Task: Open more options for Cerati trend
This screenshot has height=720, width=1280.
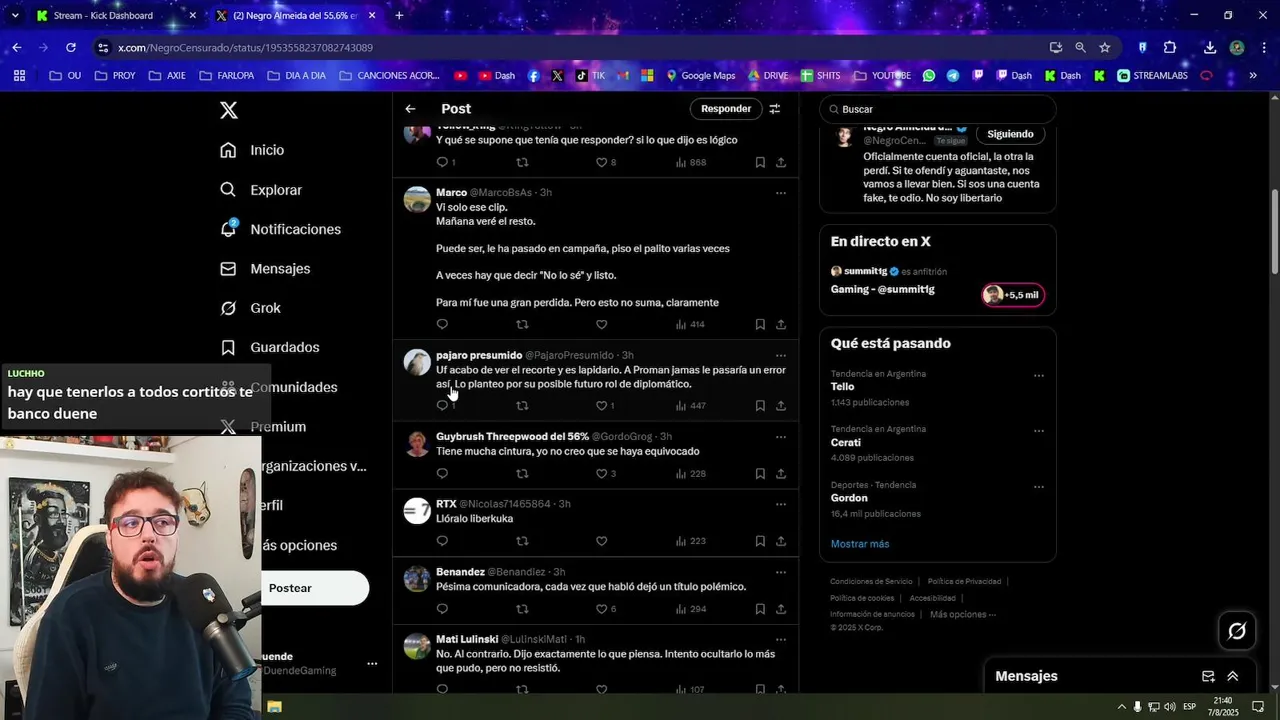Action: click(x=1039, y=432)
